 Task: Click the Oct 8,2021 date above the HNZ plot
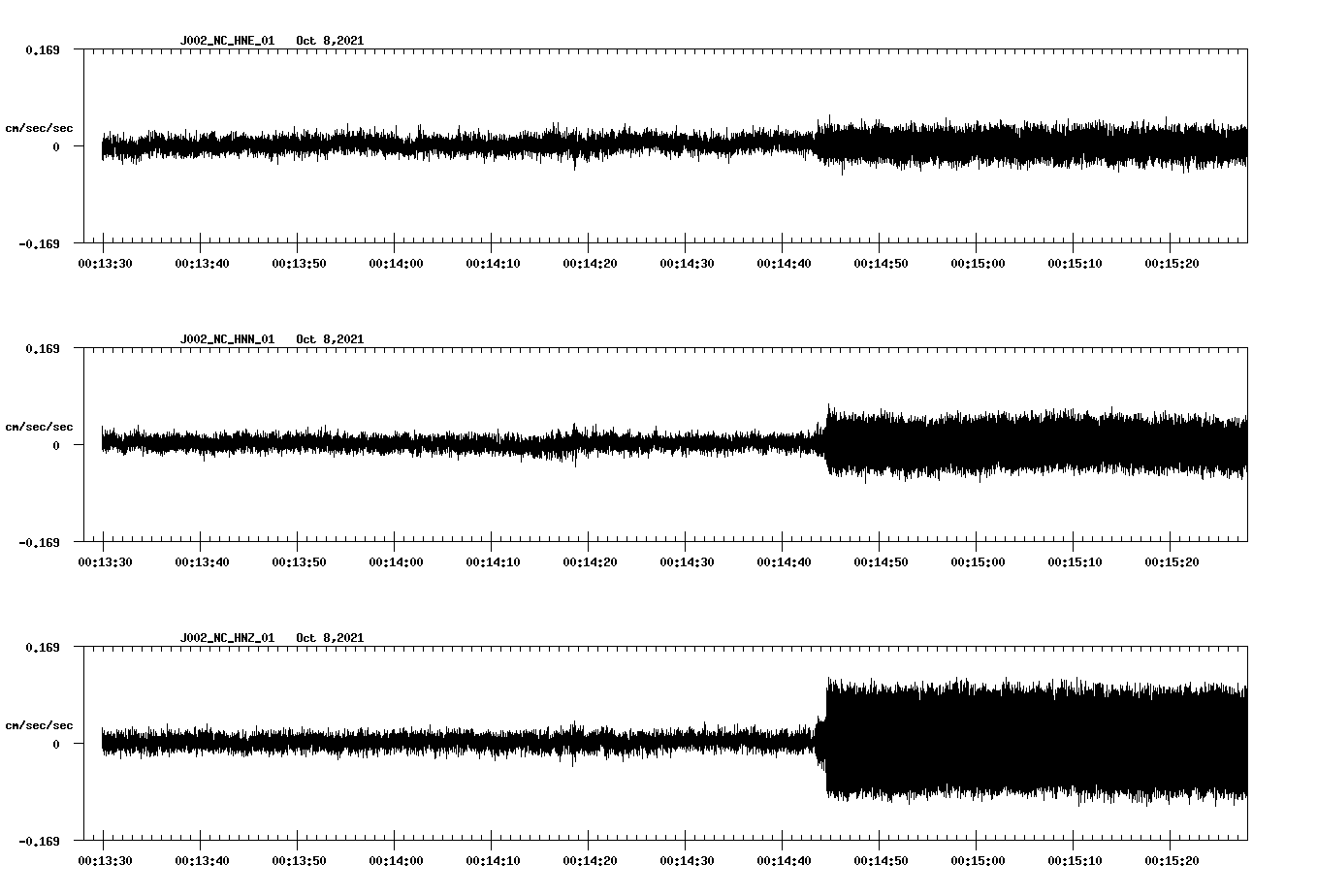[330, 638]
